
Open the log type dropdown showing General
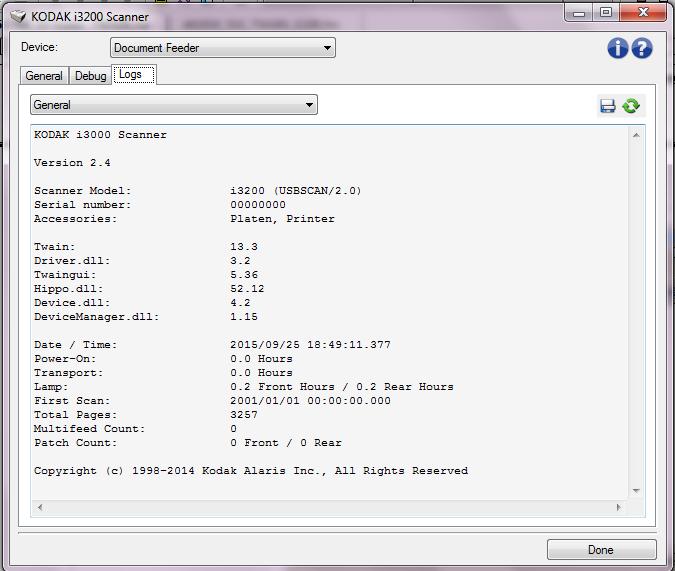pos(174,105)
